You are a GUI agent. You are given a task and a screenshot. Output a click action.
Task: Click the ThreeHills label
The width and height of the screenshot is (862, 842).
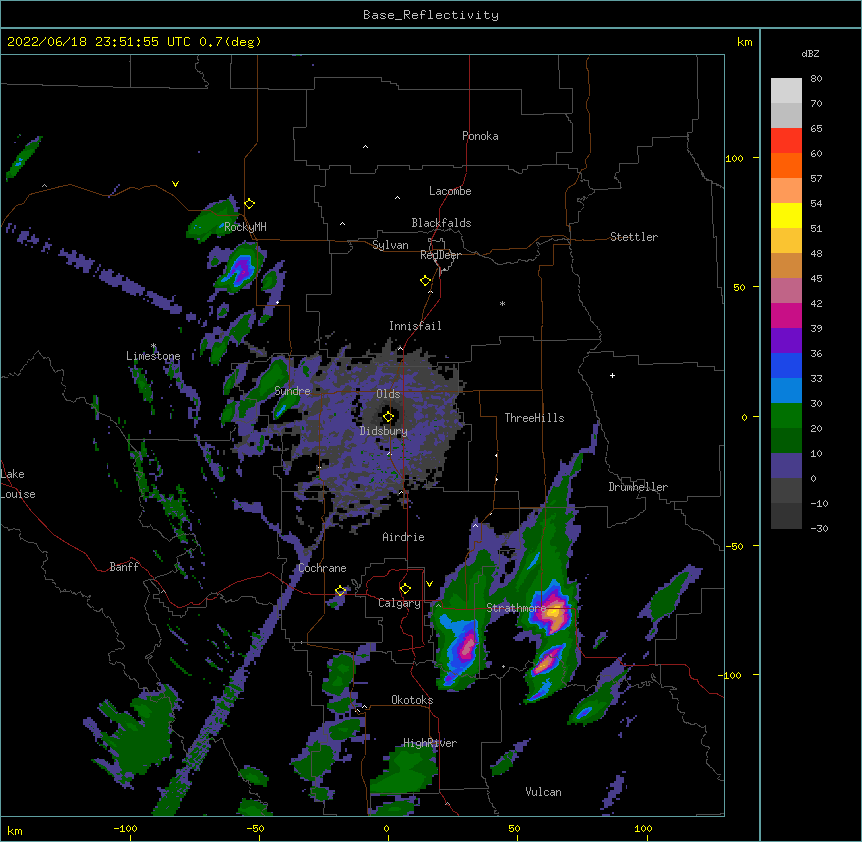pyautogui.click(x=534, y=418)
